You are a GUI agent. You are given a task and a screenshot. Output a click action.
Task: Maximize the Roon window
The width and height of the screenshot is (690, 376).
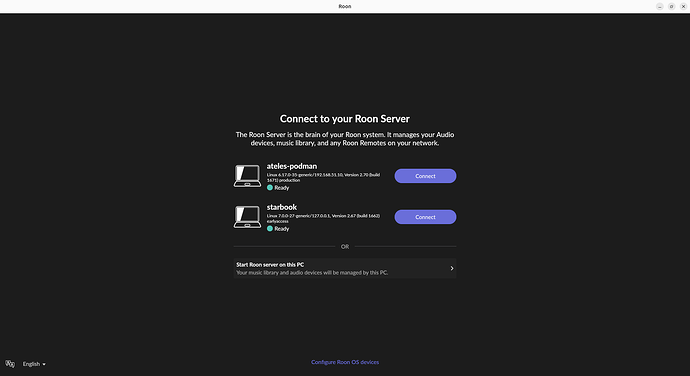pyautogui.click(x=672, y=6)
